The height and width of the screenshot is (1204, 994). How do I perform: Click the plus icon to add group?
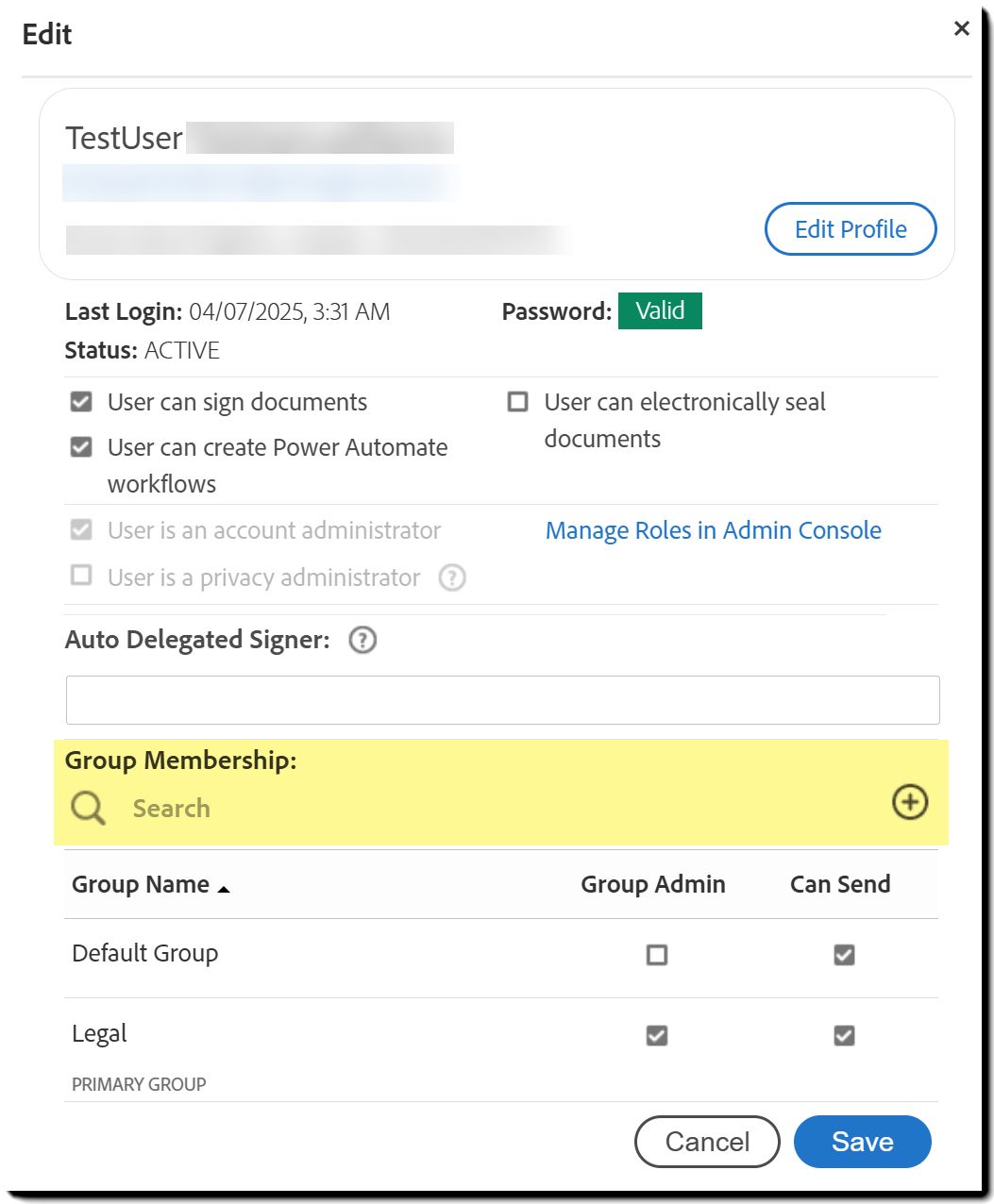pyautogui.click(x=910, y=803)
